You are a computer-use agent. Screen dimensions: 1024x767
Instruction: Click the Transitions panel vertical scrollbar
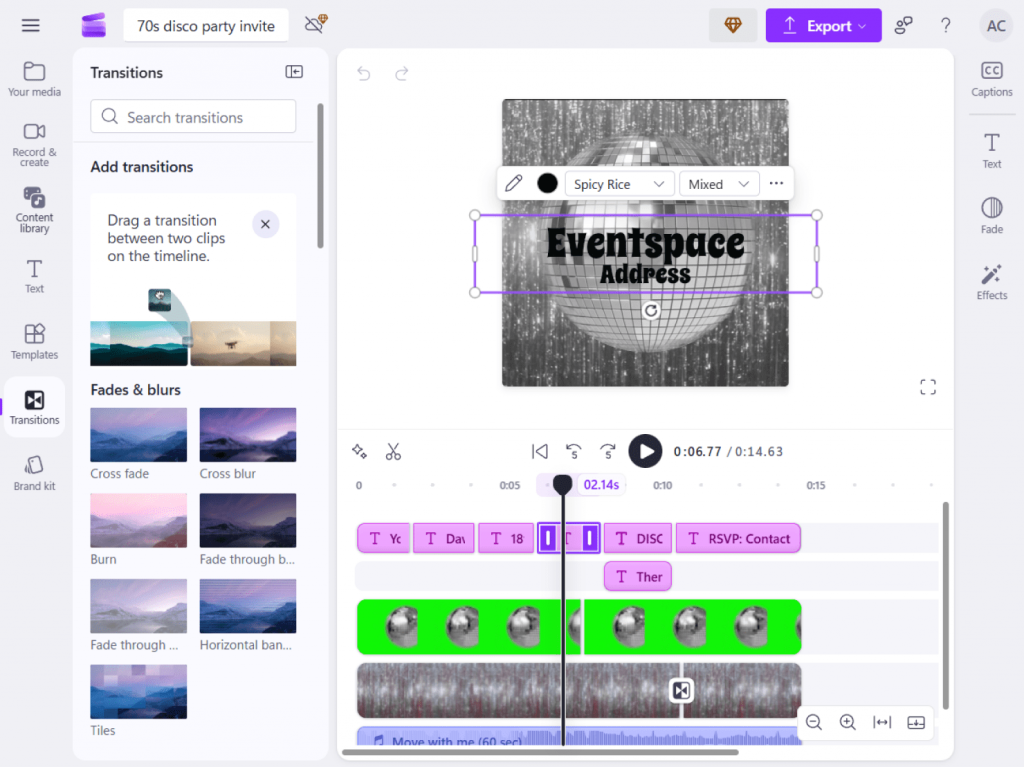[320, 175]
